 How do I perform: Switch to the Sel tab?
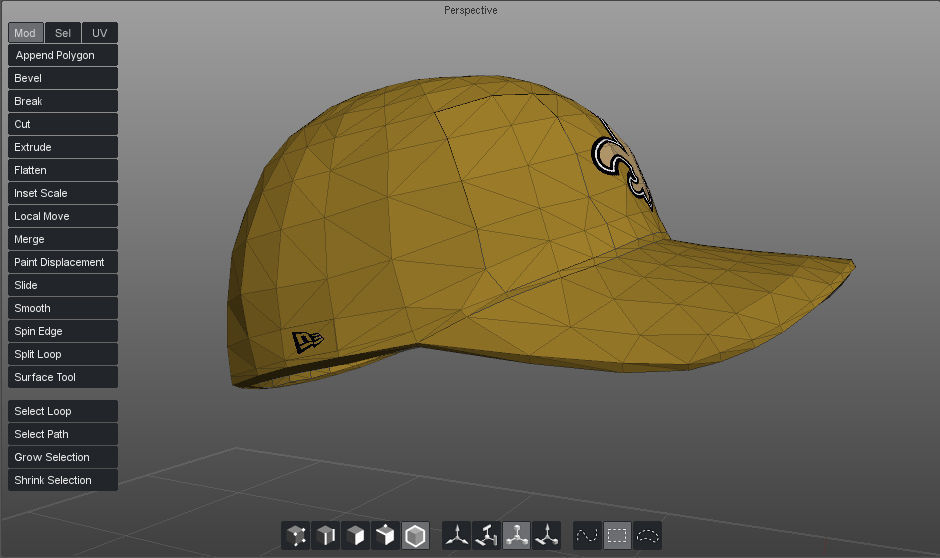pyautogui.click(x=63, y=33)
